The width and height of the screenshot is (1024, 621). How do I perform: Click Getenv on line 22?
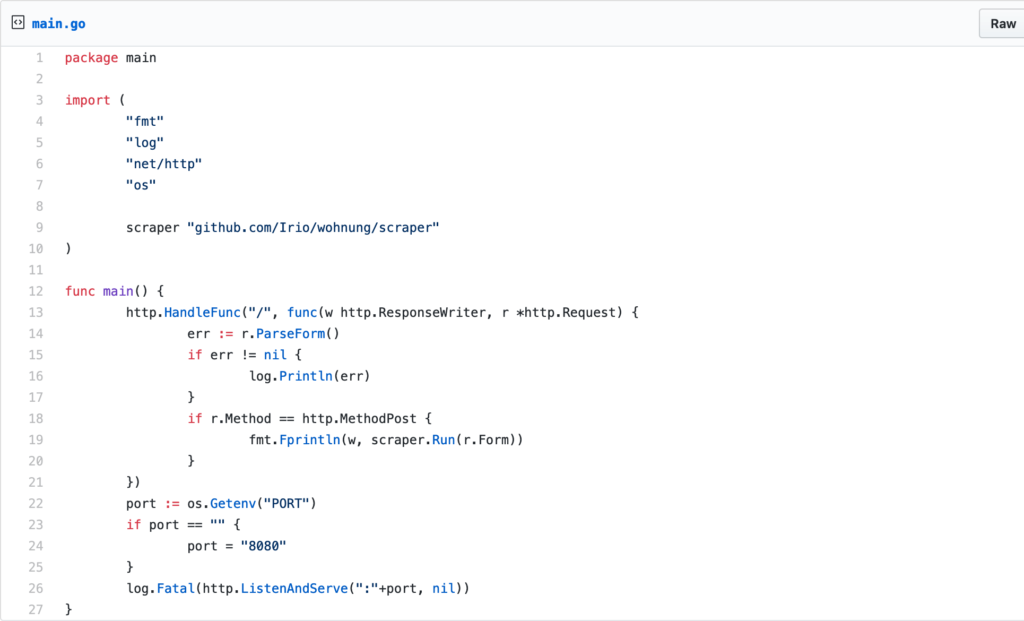[x=232, y=503]
